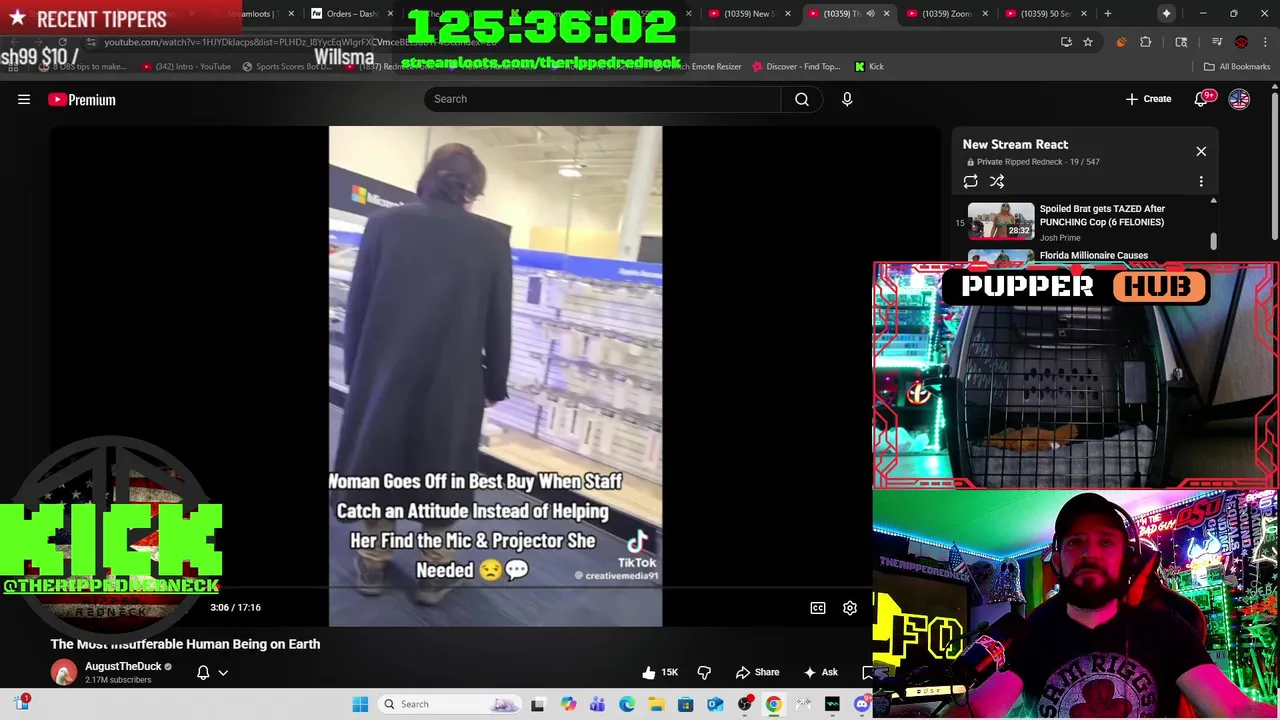1280x720 pixels.
Task: Share the video
Action: point(757,672)
